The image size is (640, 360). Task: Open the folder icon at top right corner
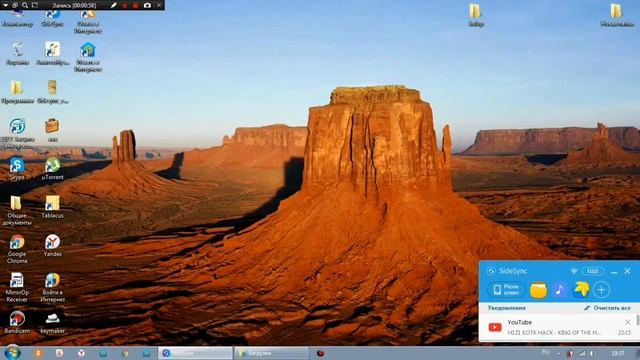(617, 15)
